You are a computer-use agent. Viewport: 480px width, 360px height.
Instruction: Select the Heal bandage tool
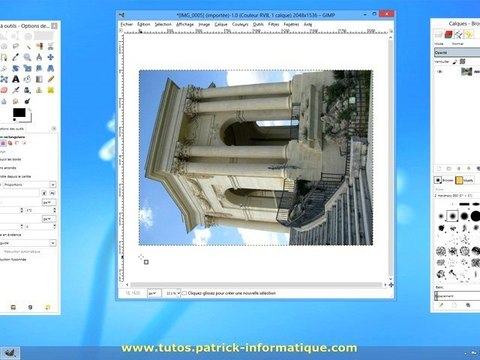[51, 90]
